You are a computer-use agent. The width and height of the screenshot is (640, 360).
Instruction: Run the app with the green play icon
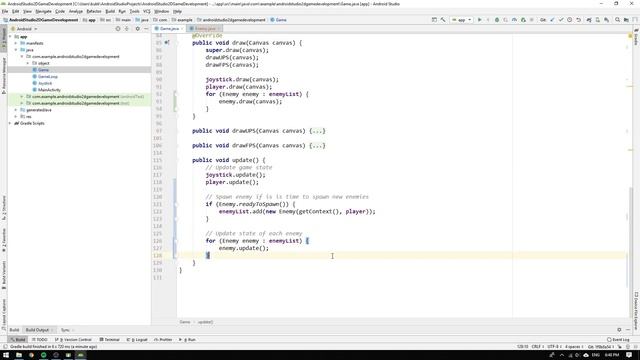click(x=480, y=20)
